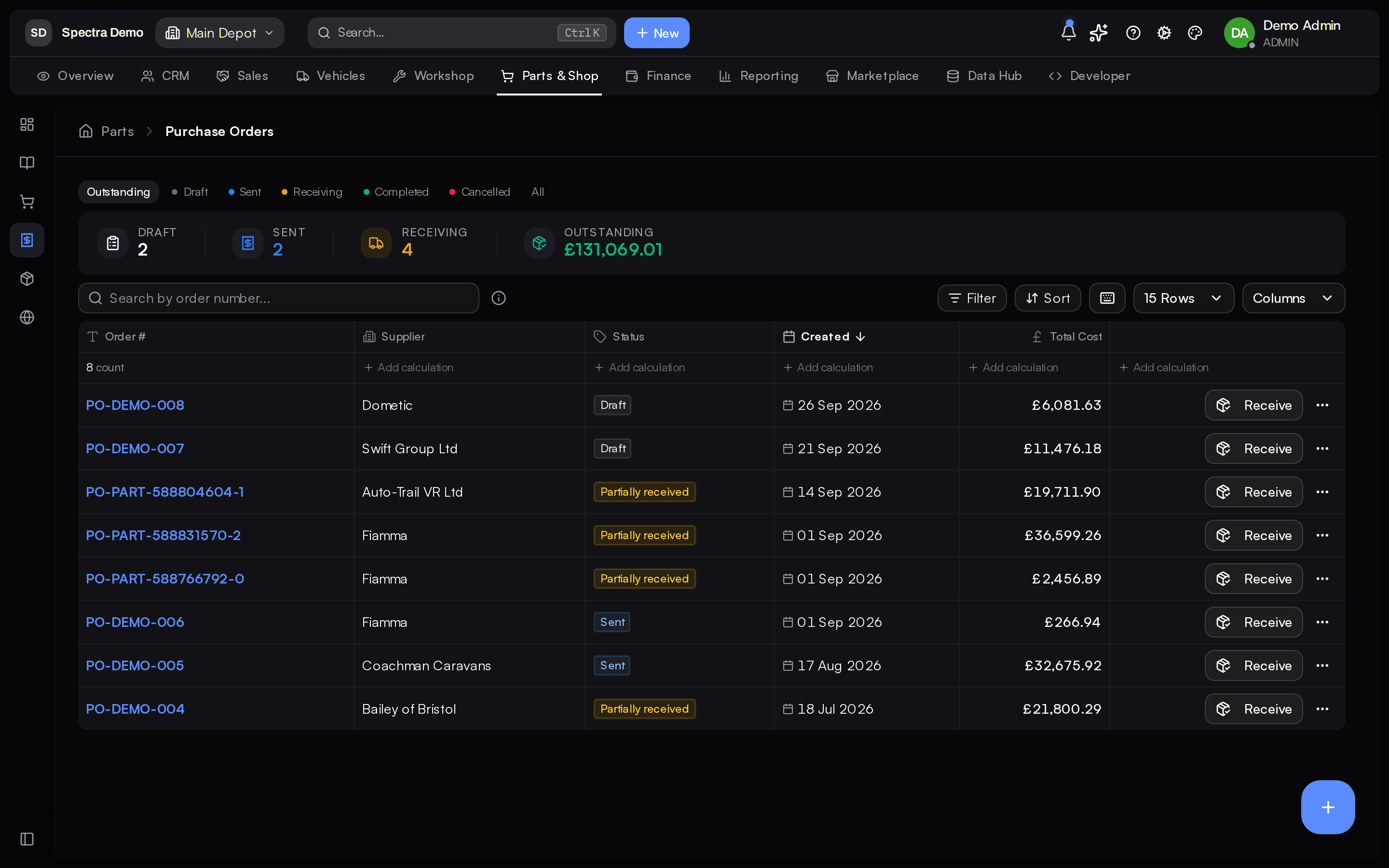
Task: Expand the Main Depot location dropdown
Action: tap(220, 33)
